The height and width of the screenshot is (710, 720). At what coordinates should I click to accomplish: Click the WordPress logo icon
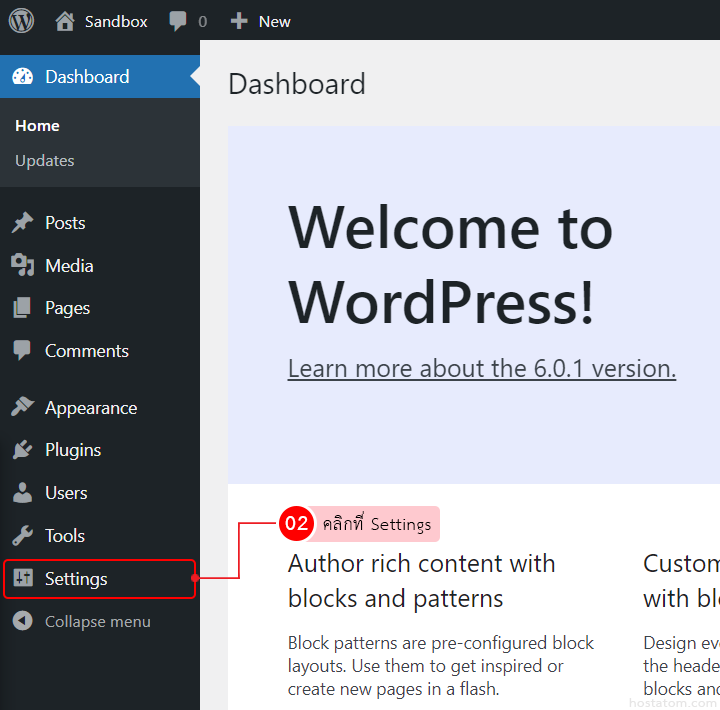[x=22, y=21]
